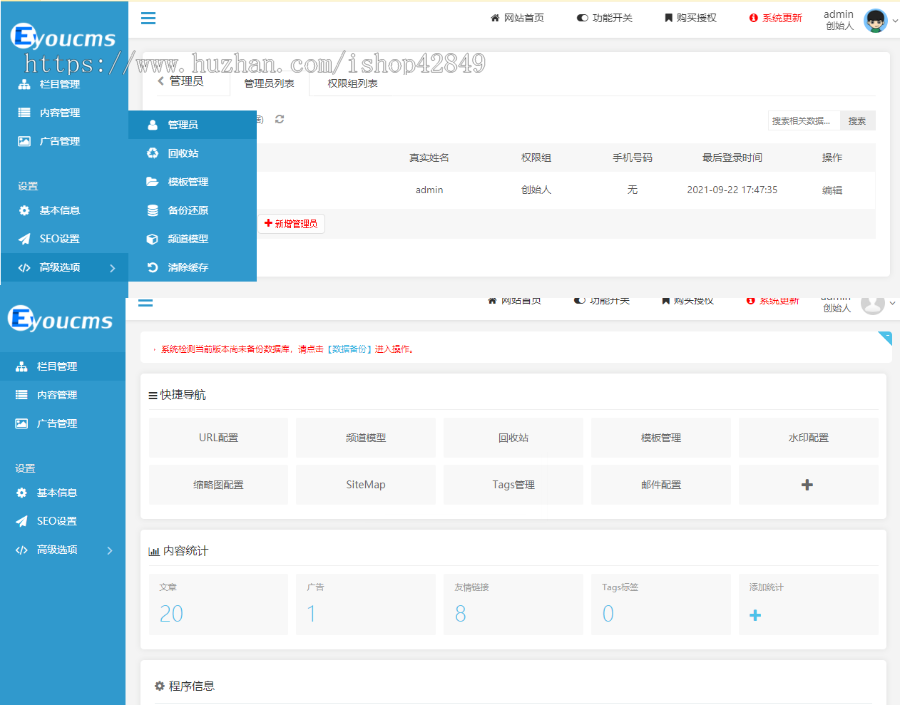Click the 数据备份 link in warning
The height and width of the screenshot is (705, 900).
(350, 349)
